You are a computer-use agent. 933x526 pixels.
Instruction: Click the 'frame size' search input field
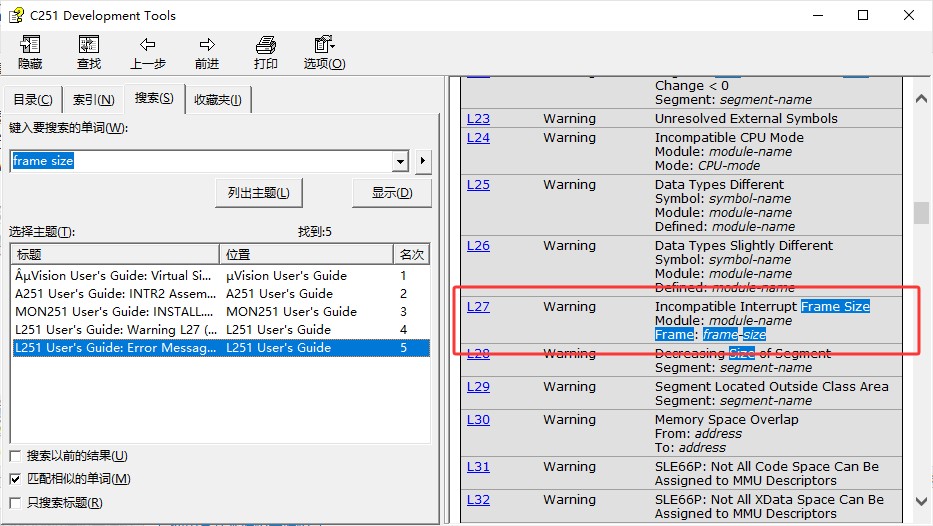pos(201,161)
